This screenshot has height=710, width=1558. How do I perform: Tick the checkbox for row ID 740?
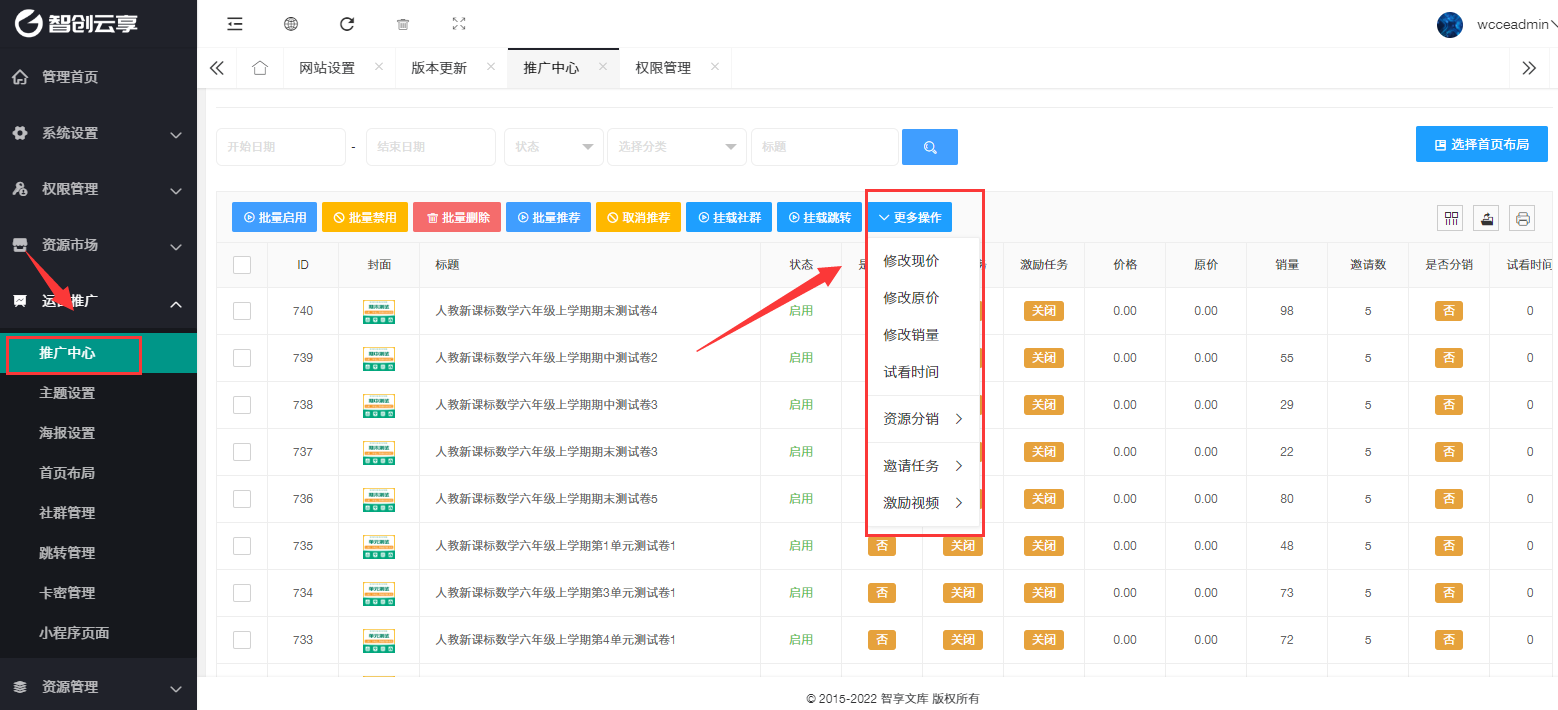tap(242, 311)
